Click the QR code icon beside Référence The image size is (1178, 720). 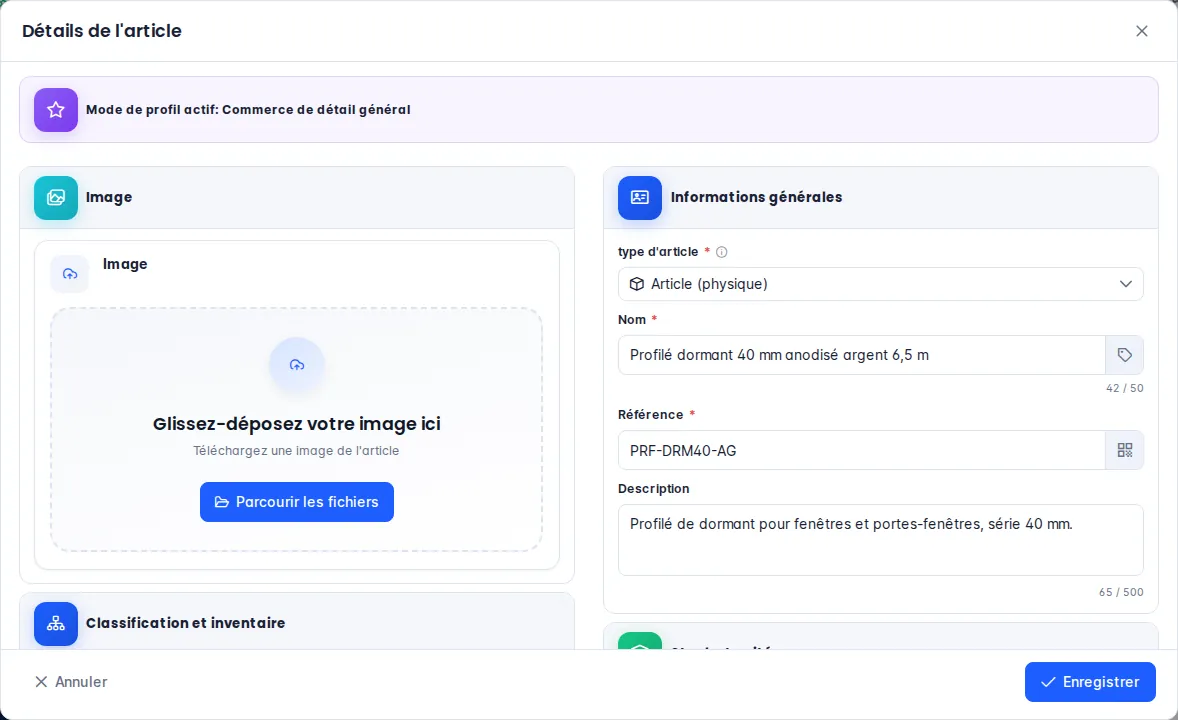(x=1125, y=450)
